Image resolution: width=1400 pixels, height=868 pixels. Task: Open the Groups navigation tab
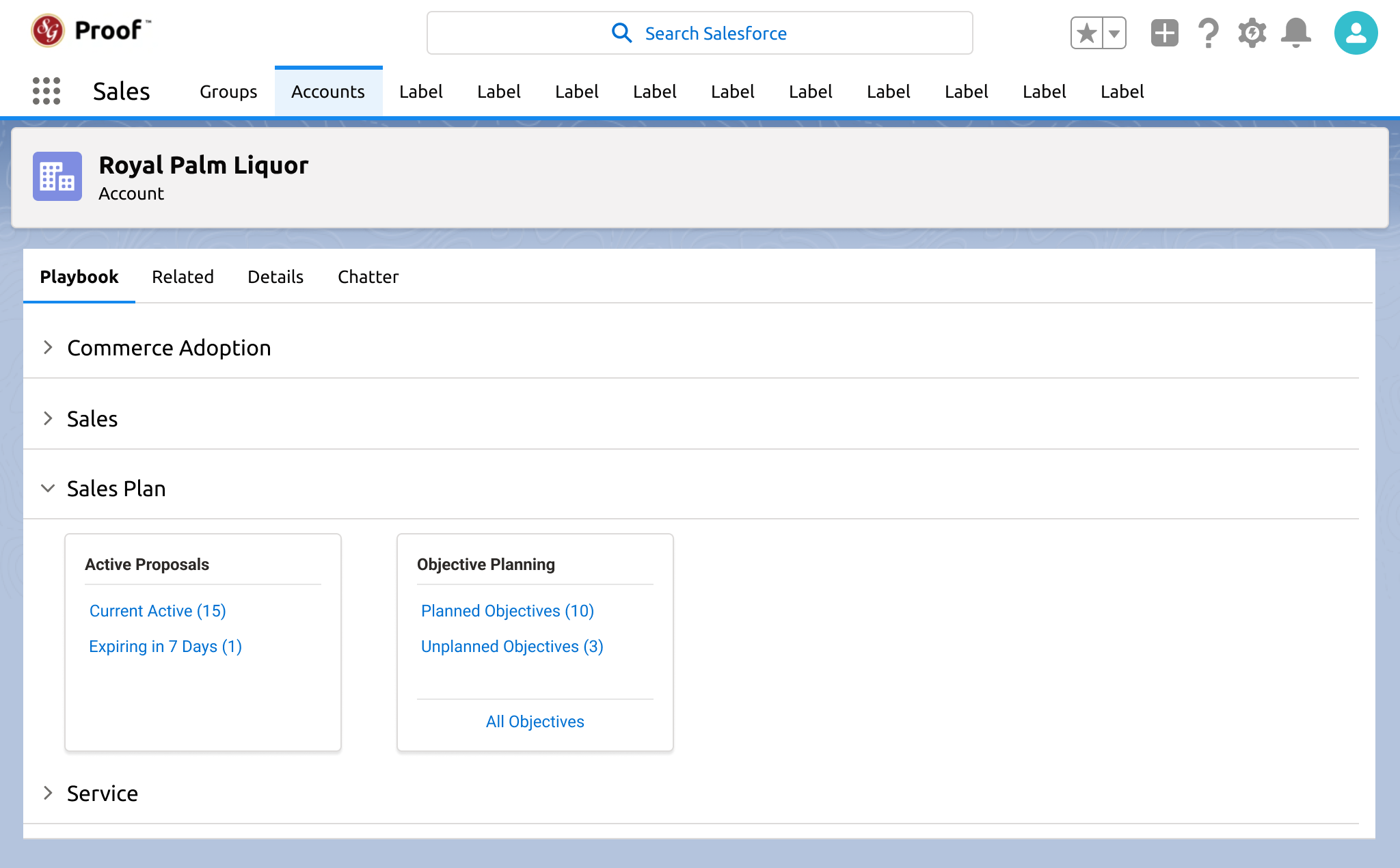point(228,92)
